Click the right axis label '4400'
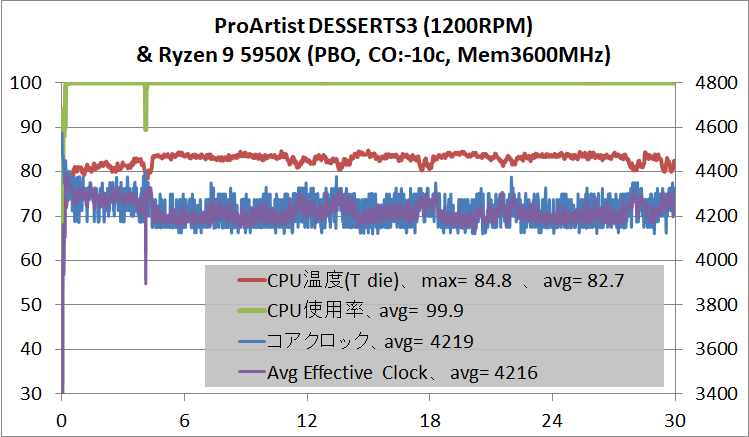 [717, 171]
